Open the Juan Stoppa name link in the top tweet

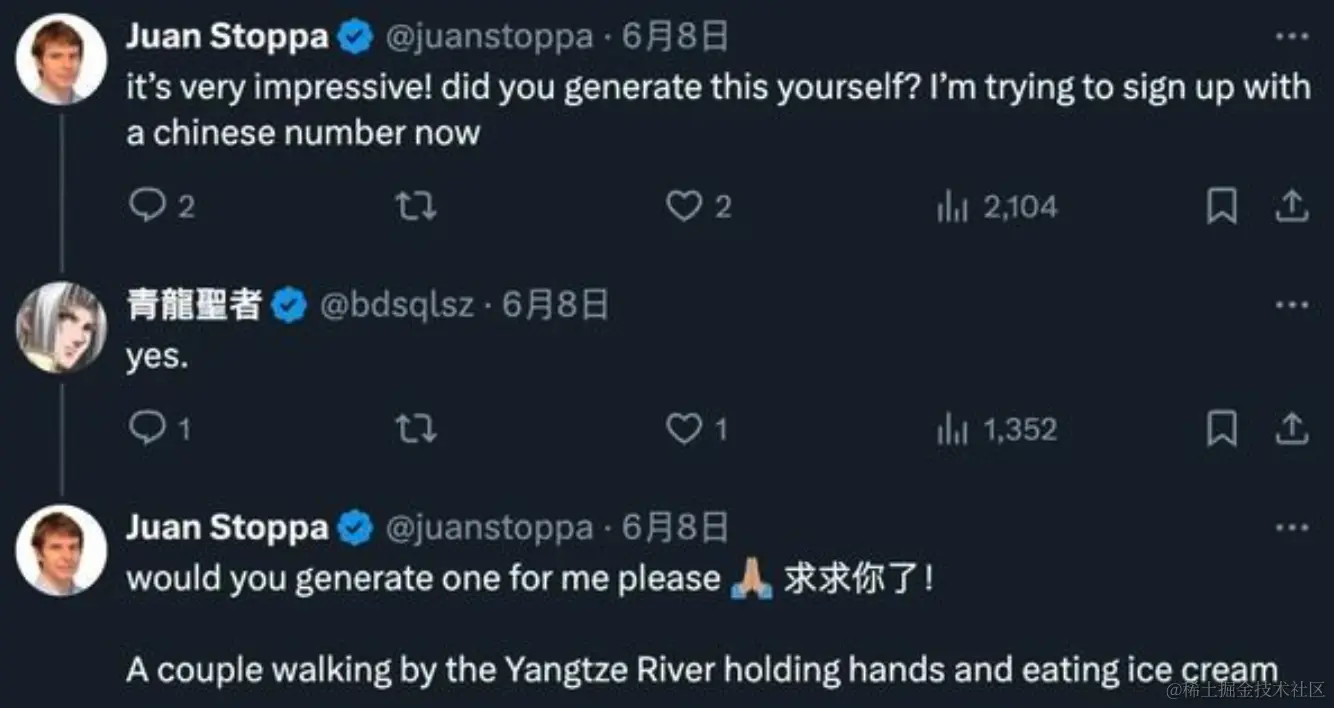click(227, 38)
